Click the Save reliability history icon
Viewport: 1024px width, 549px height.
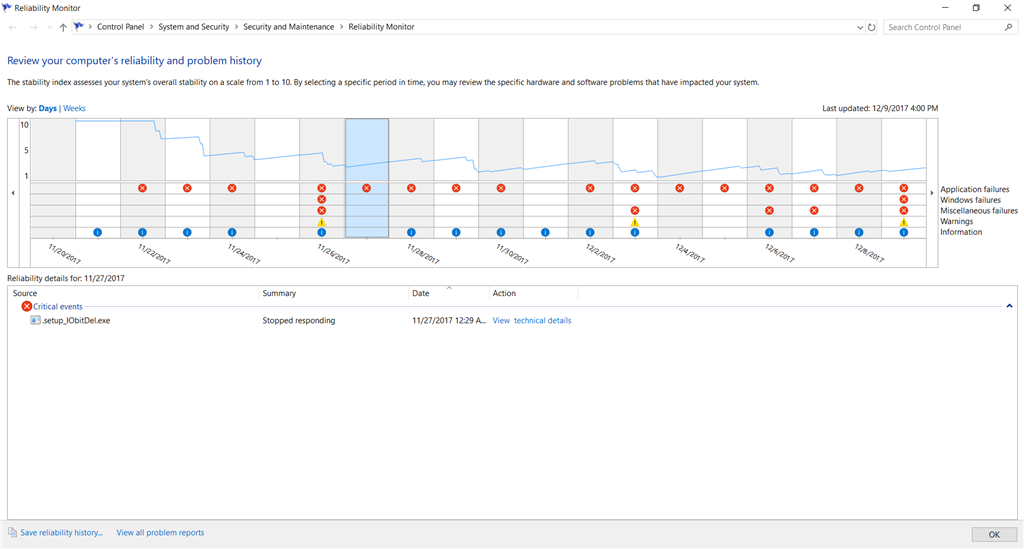[12, 533]
